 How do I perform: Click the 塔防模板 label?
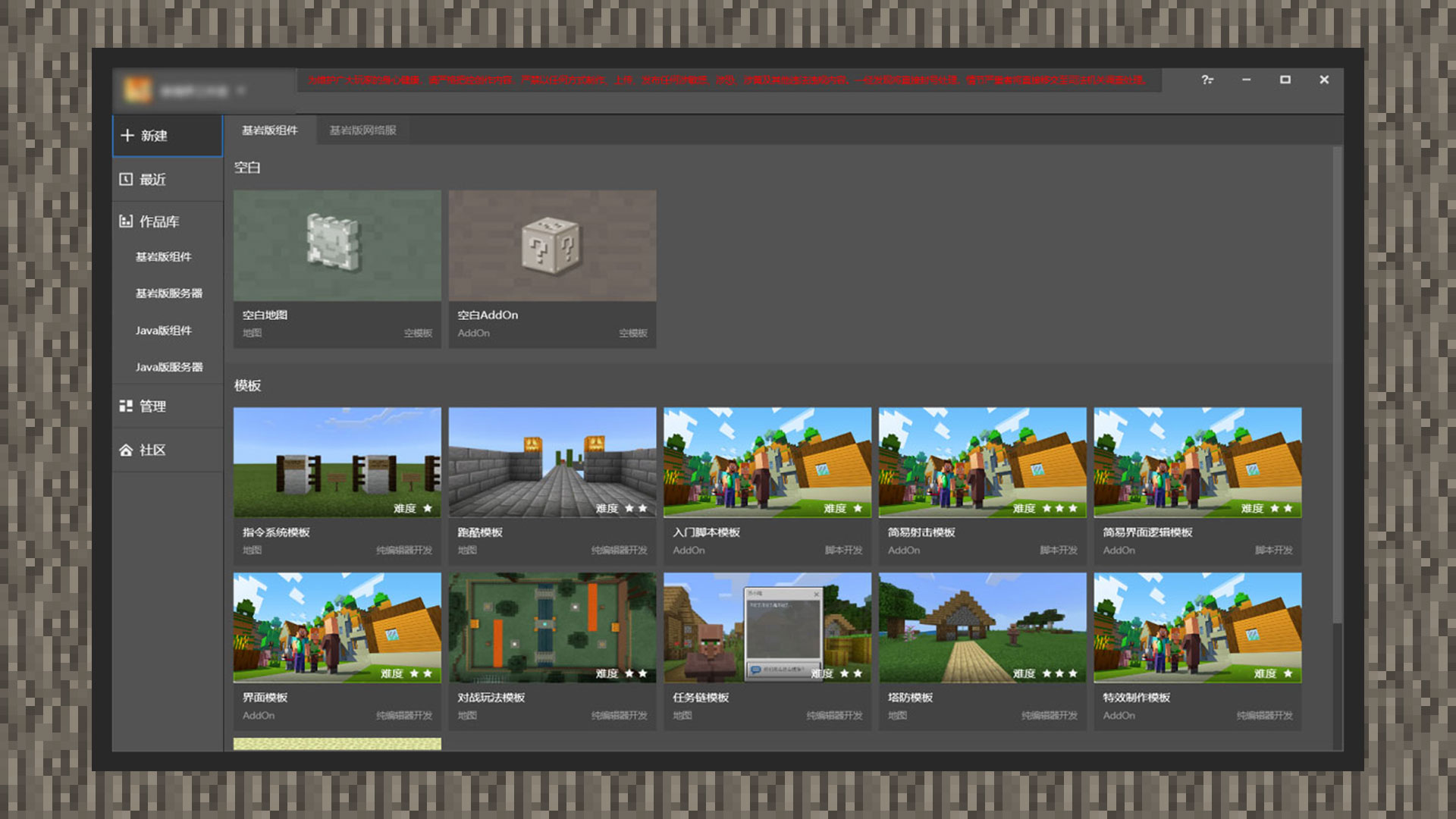click(x=910, y=698)
